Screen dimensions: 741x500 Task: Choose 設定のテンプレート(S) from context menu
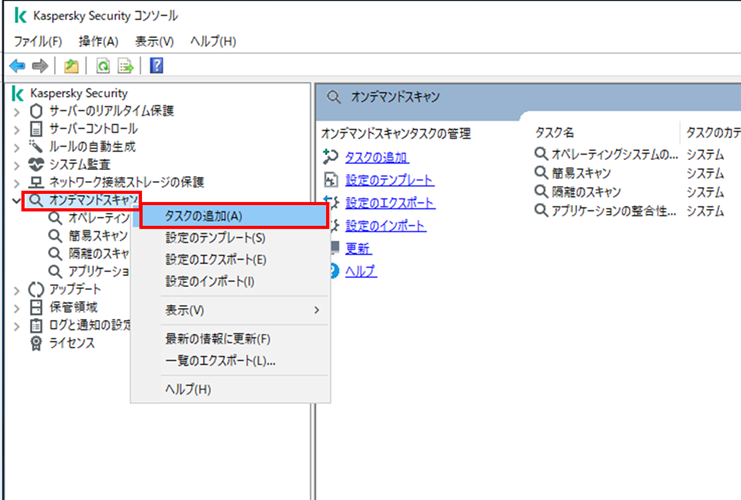(231, 238)
